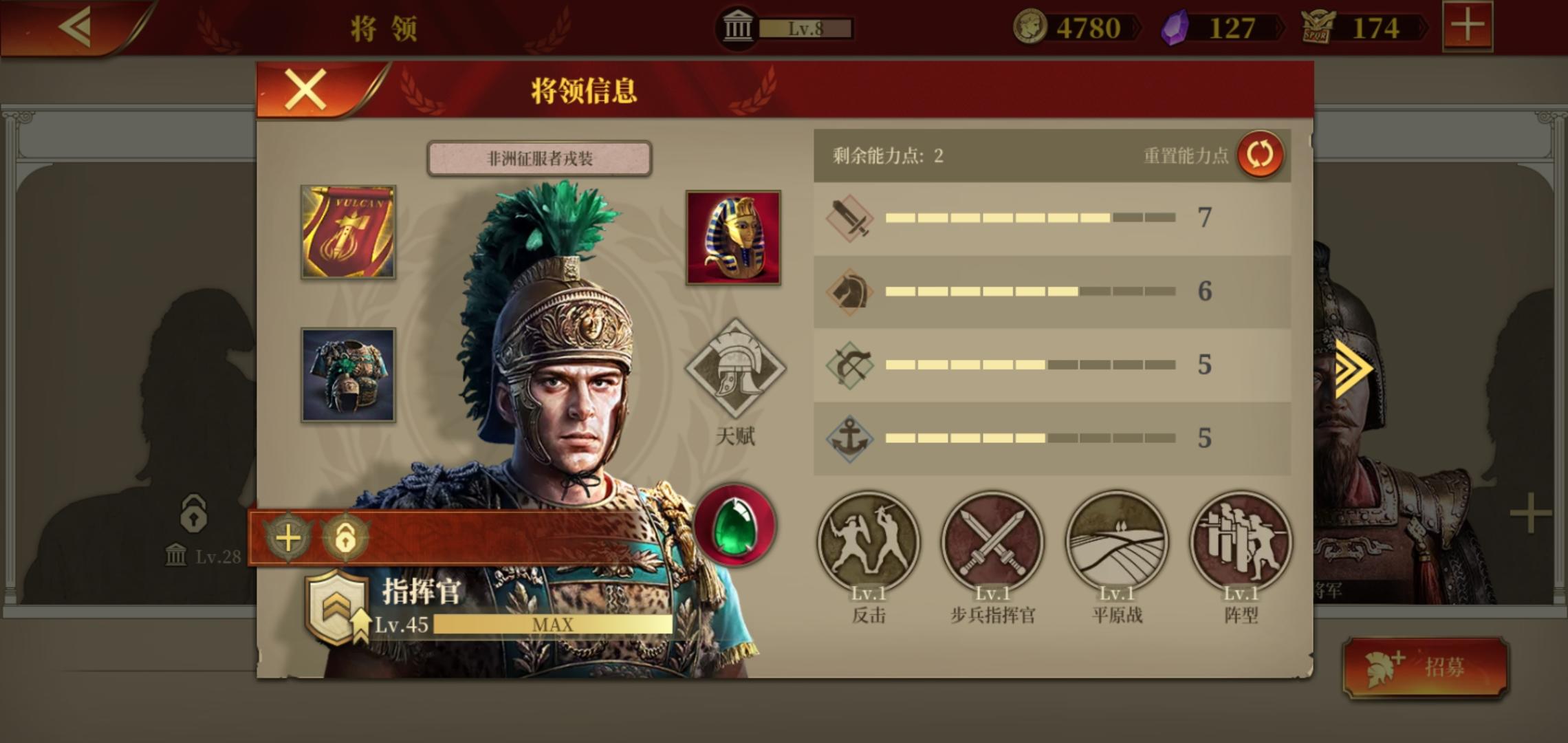Click the reset ability points refresh icon
Screen dimensions: 1568x743
(x=1260, y=154)
